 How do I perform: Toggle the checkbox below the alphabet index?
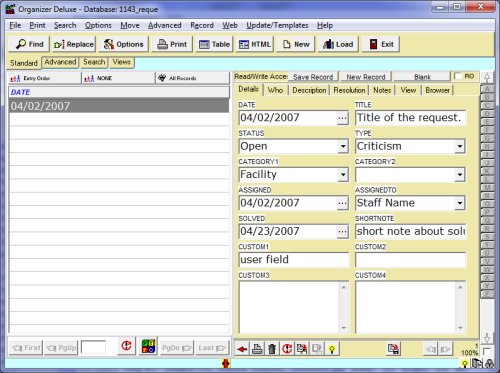(x=486, y=351)
